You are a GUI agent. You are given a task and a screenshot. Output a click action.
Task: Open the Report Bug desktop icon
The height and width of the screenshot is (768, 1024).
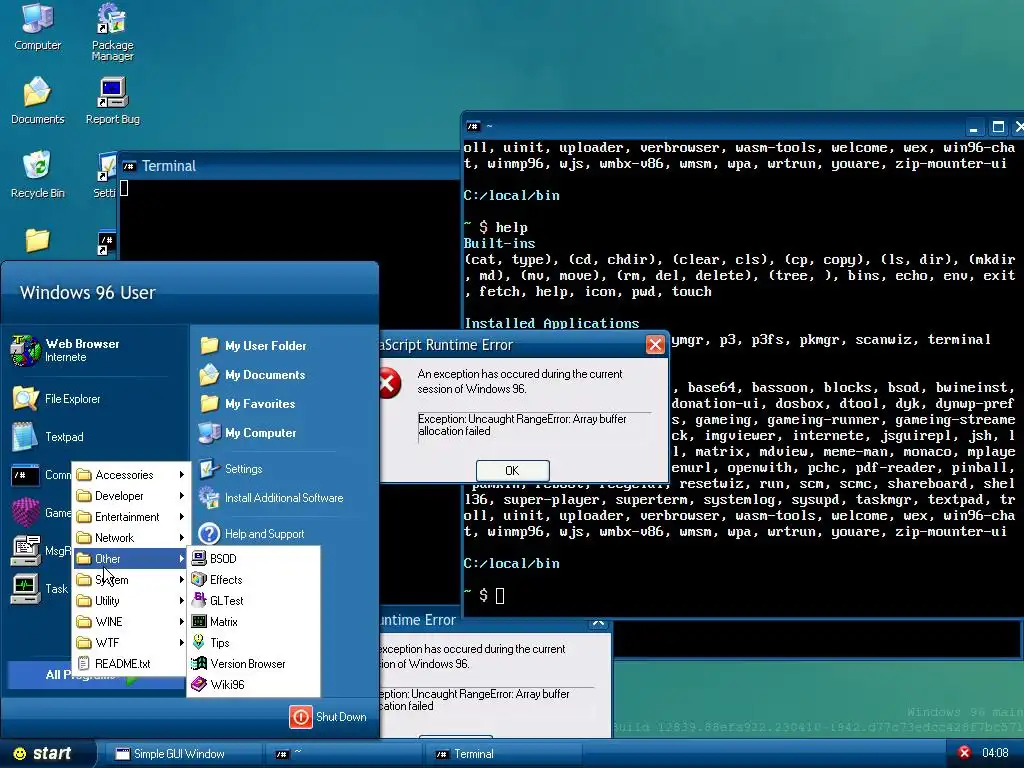coord(112,100)
